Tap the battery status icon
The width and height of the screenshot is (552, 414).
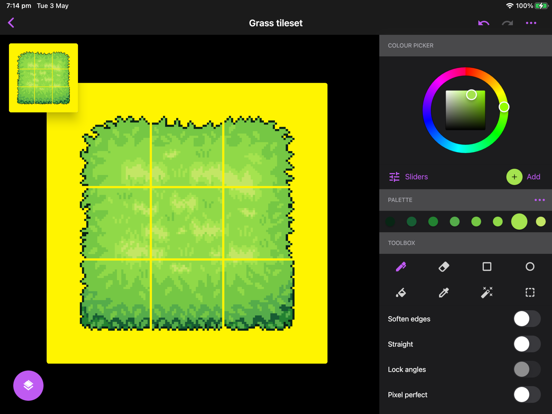coord(541,6)
